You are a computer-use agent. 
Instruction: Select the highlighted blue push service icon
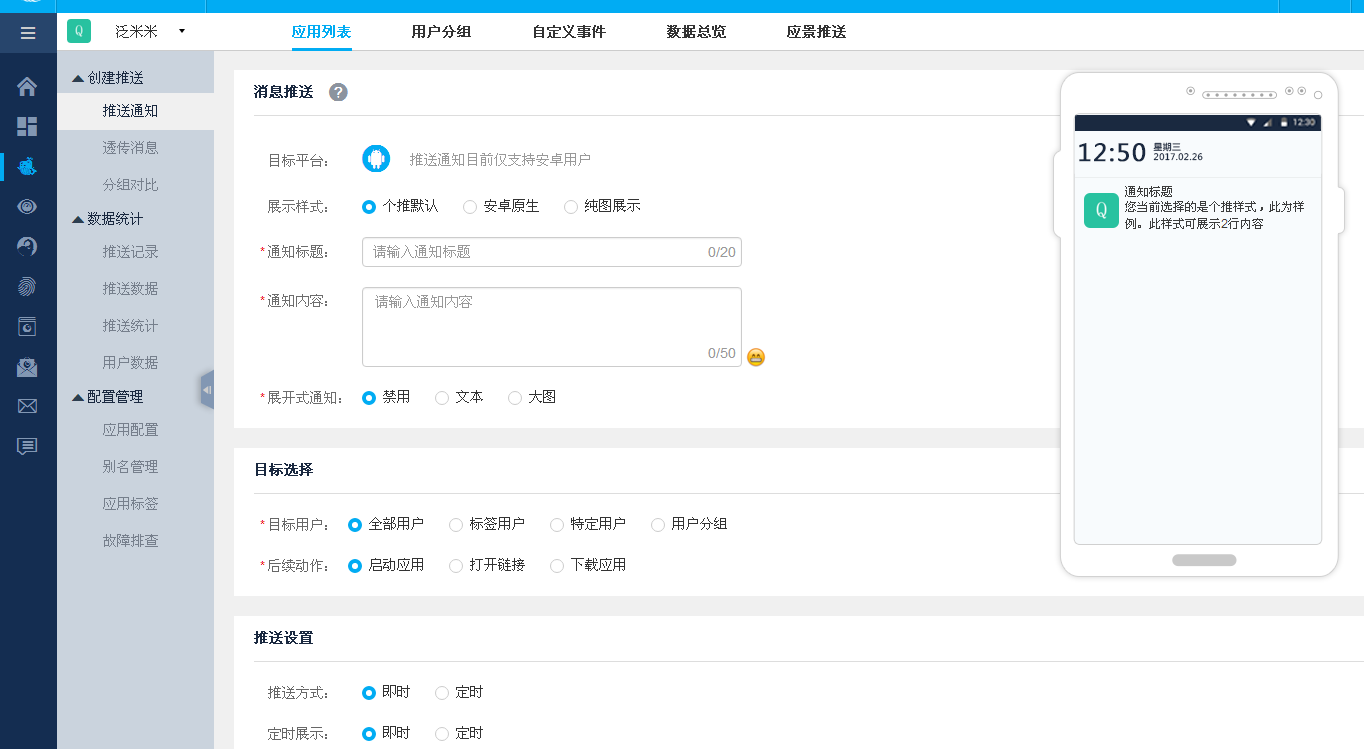(x=27, y=166)
